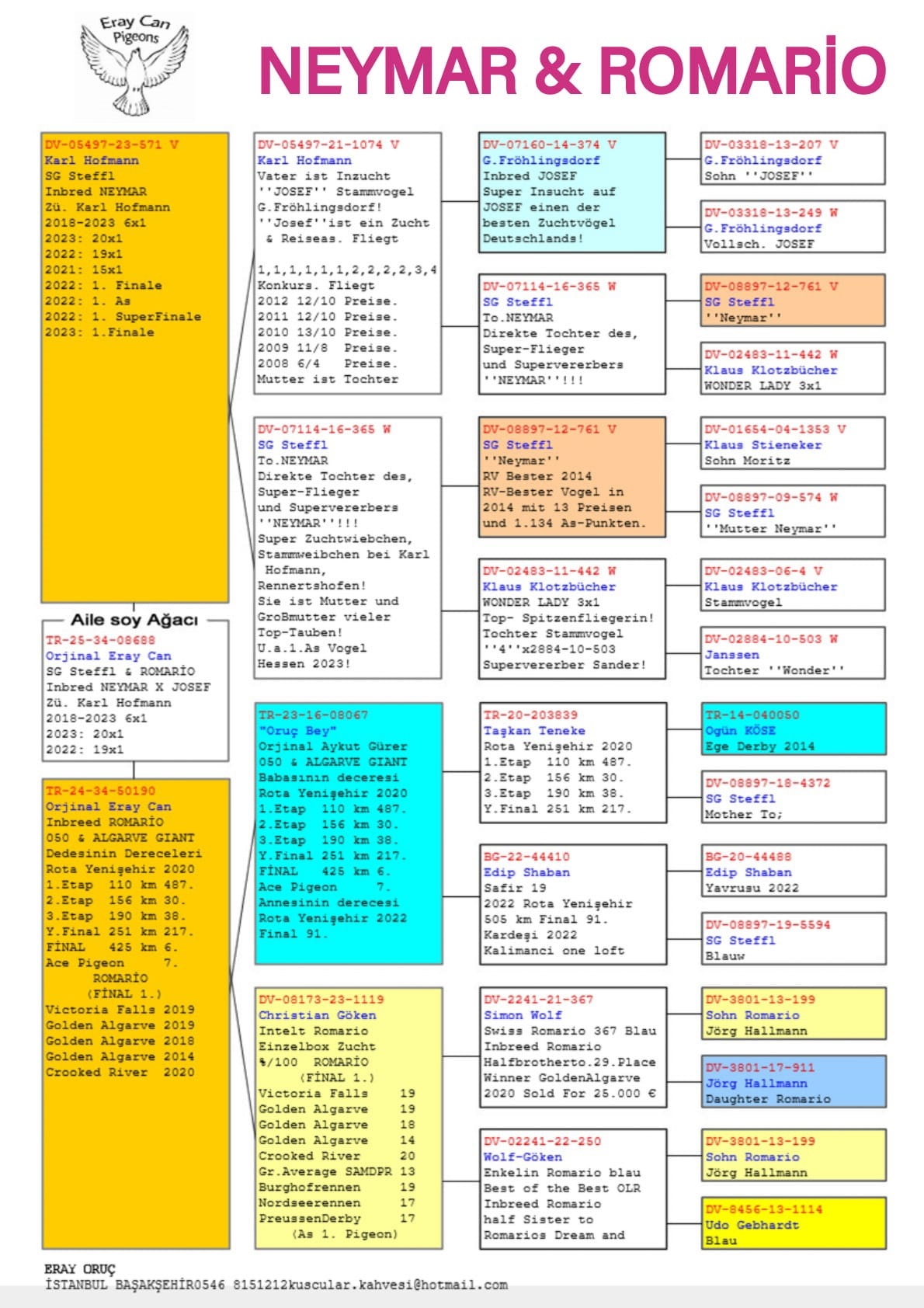Click the '2022: 1. SuperFinale' line

(x=123, y=317)
